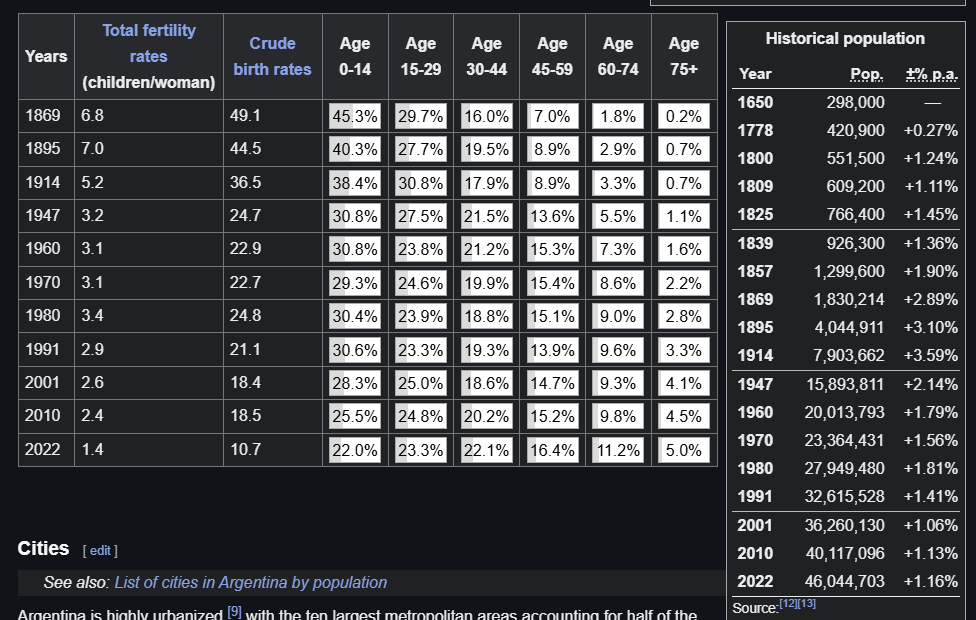Click the Age 75+ column header
976x620 pixels.
(x=684, y=56)
